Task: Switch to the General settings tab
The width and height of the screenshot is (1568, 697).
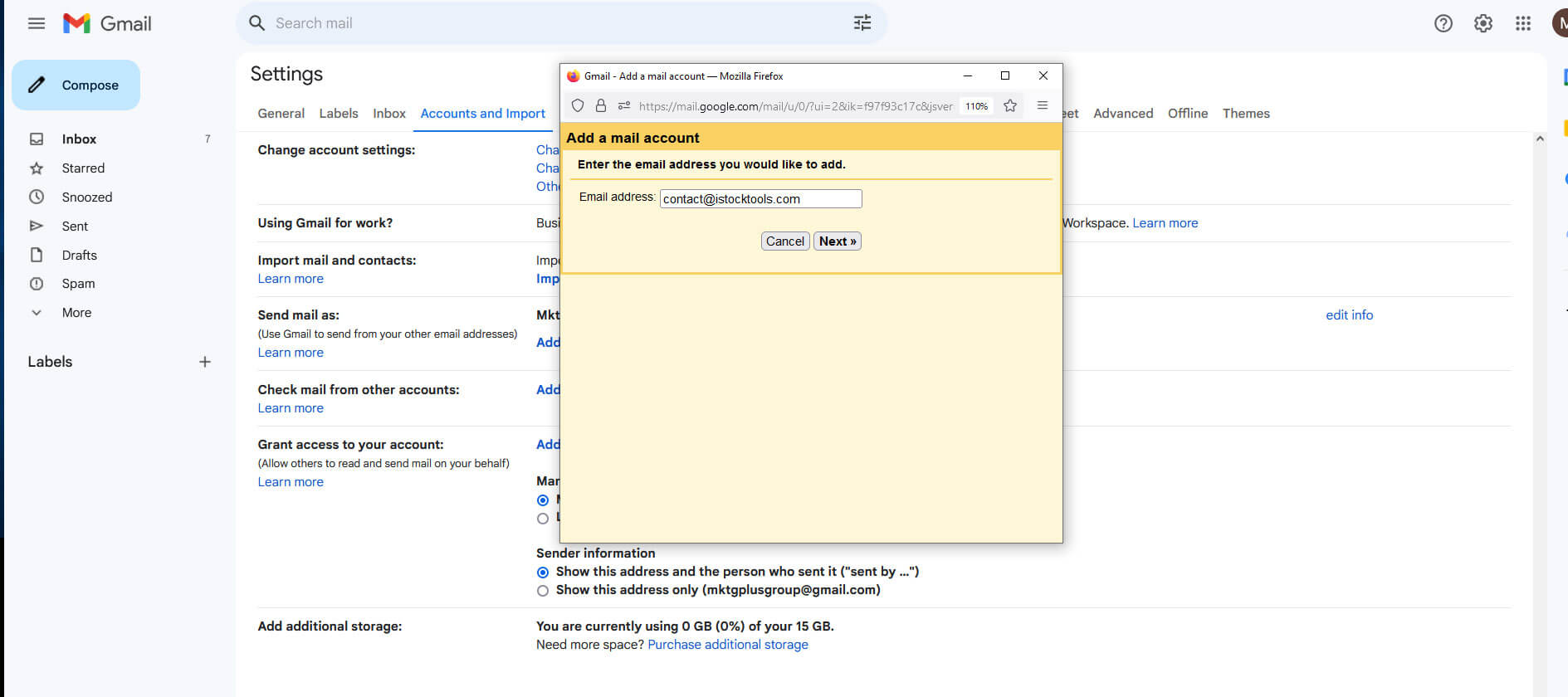Action: (281, 113)
